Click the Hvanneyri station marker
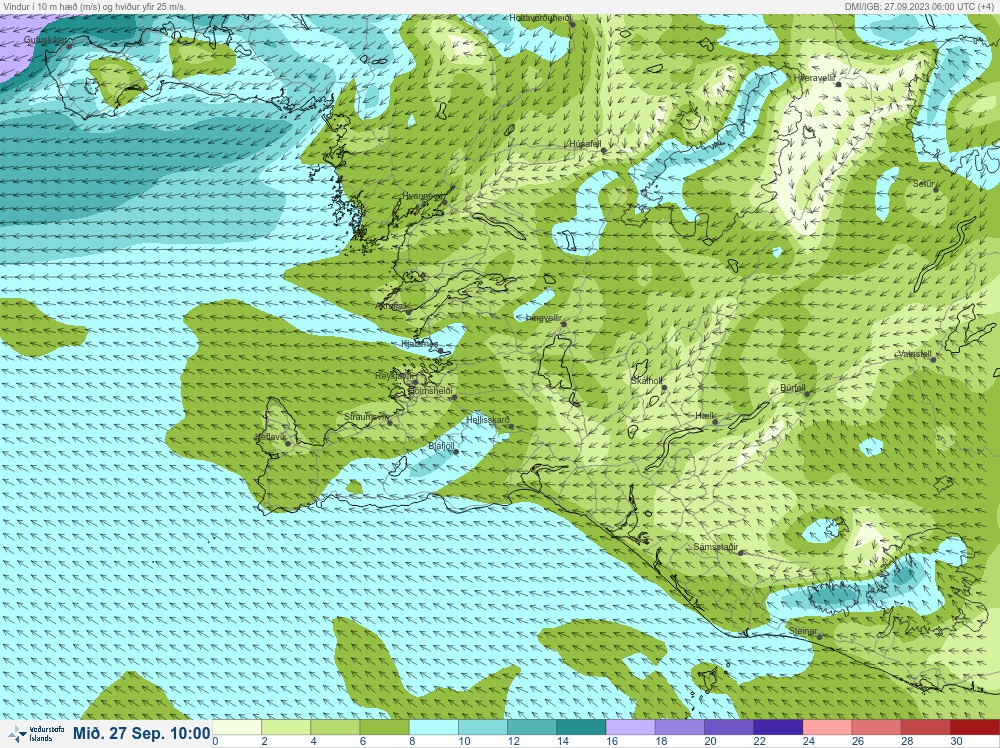The width and height of the screenshot is (1000, 748). click(445, 203)
